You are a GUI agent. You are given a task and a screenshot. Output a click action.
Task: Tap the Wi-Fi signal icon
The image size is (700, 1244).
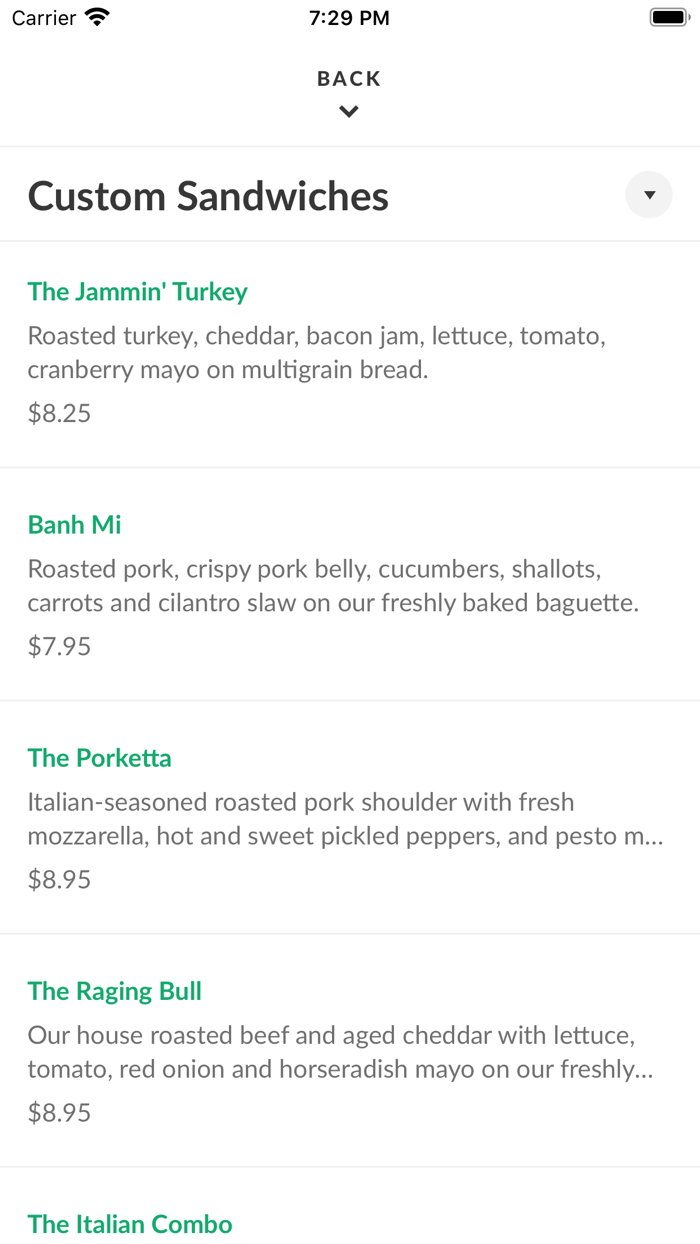(95, 16)
